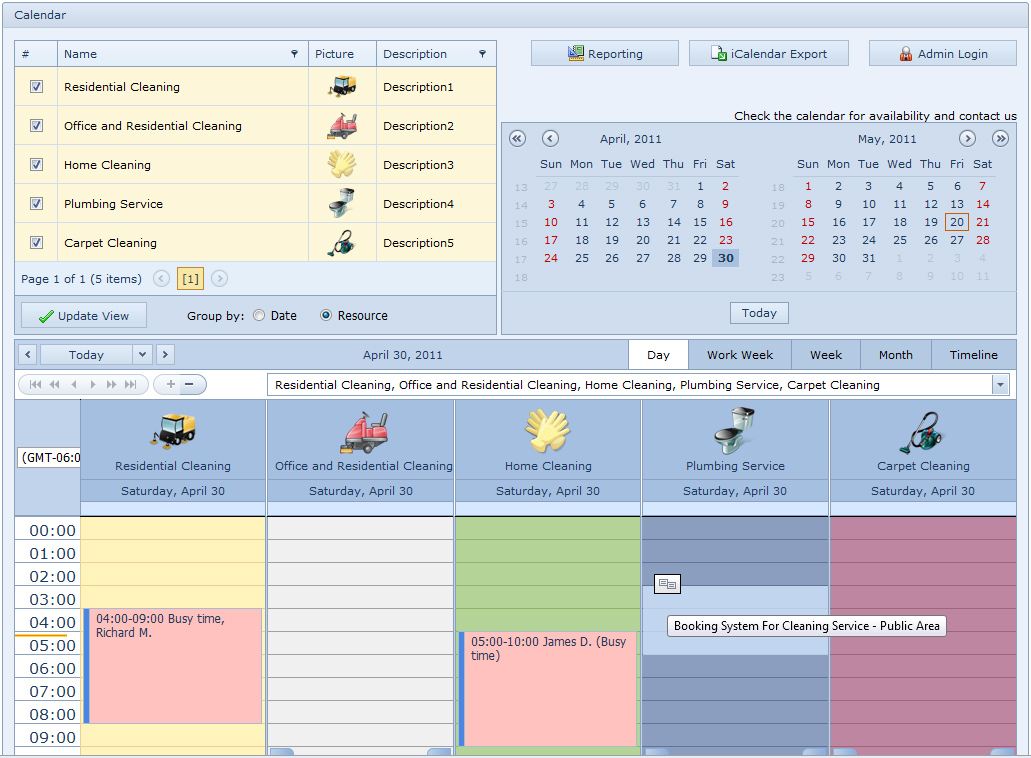The image size is (1031, 758).
Task: Click the large vacuum icon in Carpet Cleaning header
Action: tap(923, 433)
